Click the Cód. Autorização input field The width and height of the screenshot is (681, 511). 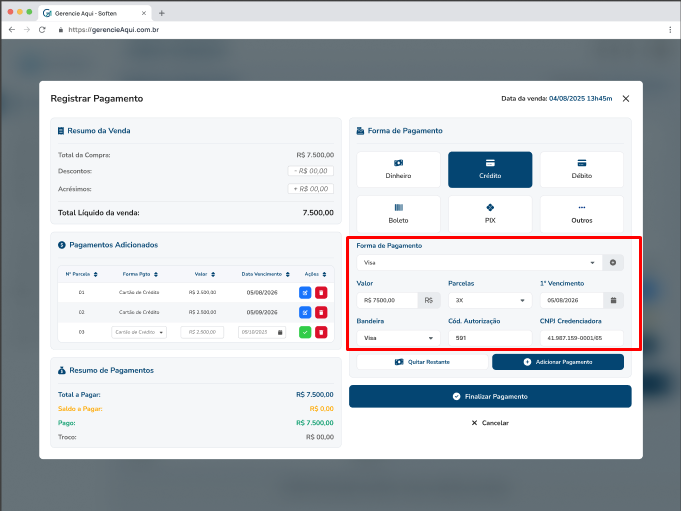(490, 338)
